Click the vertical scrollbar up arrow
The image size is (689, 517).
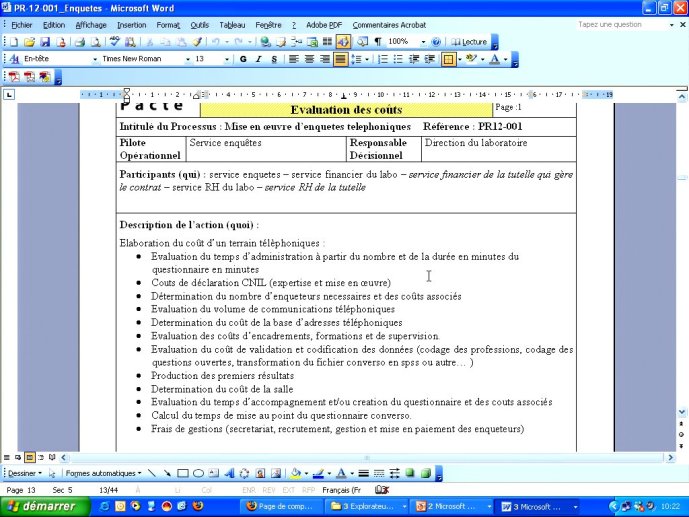tap(682, 98)
